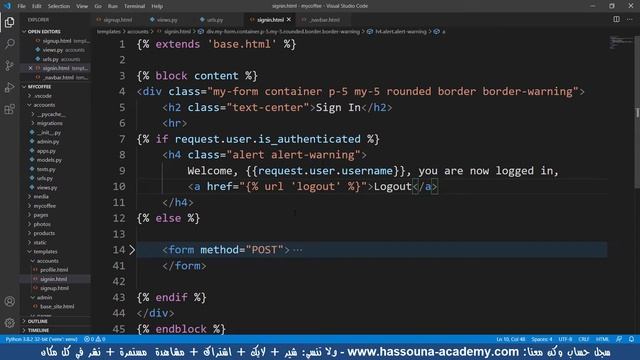
Task: Open the Edit menu
Action: click(37, 6)
